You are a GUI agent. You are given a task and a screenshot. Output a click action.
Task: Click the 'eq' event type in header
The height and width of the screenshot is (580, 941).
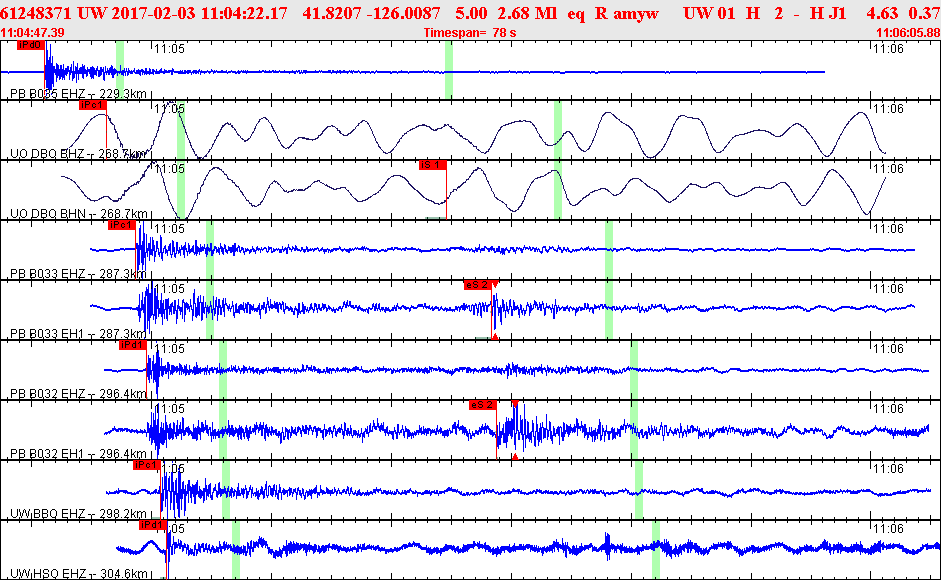click(x=576, y=14)
